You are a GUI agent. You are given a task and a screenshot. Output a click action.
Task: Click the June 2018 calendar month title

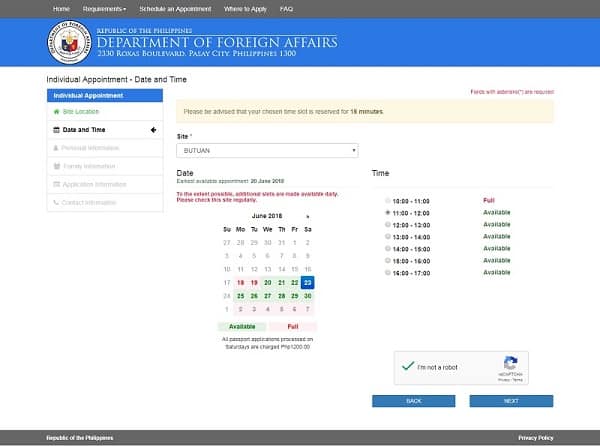click(267, 216)
